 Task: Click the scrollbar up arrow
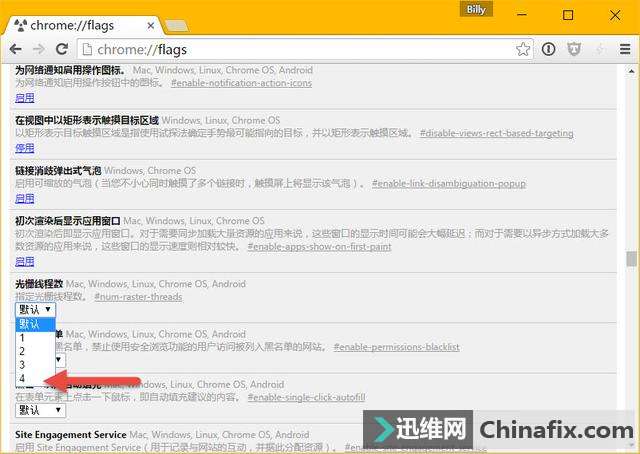pos(631,71)
